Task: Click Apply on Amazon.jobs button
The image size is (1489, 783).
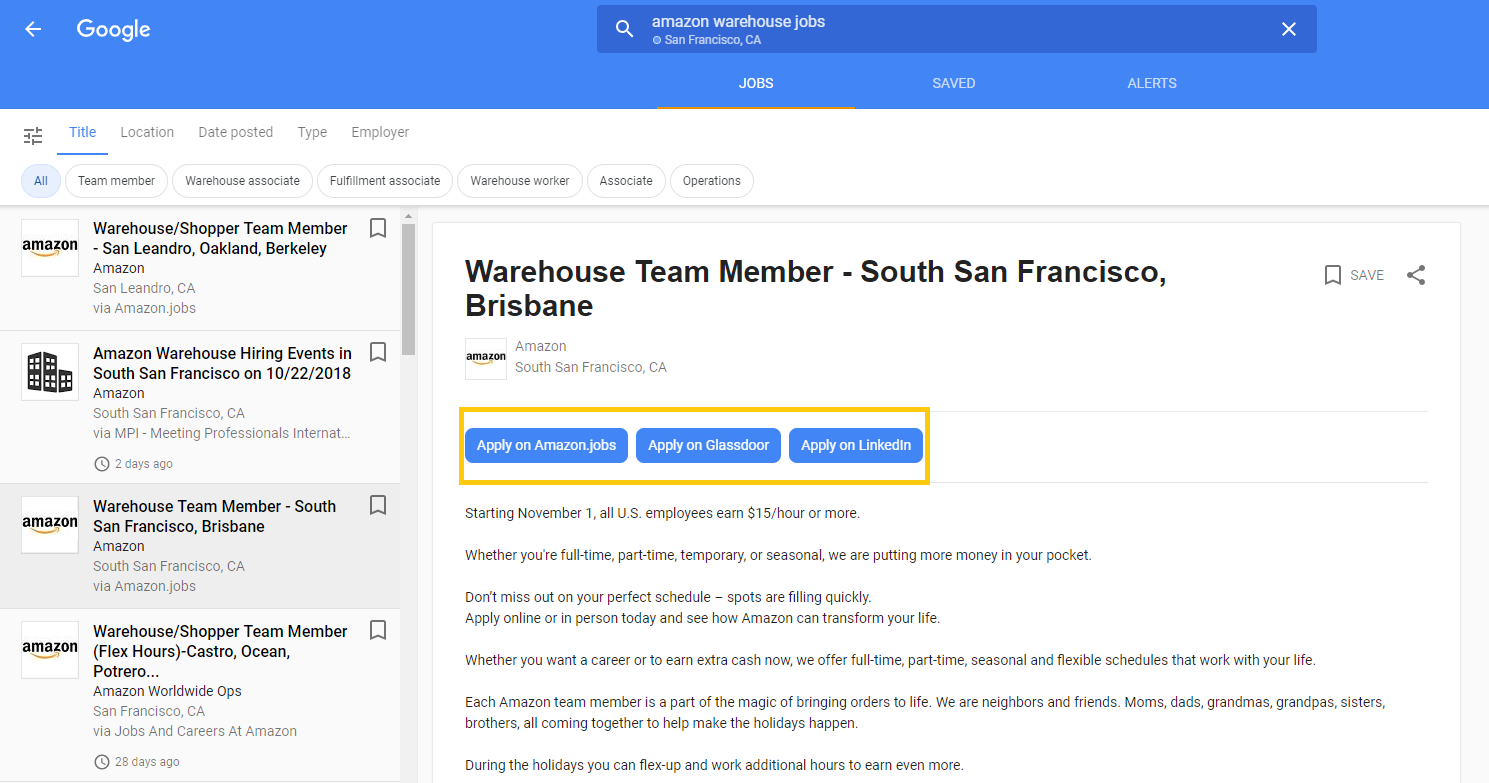Action: [546, 445]
